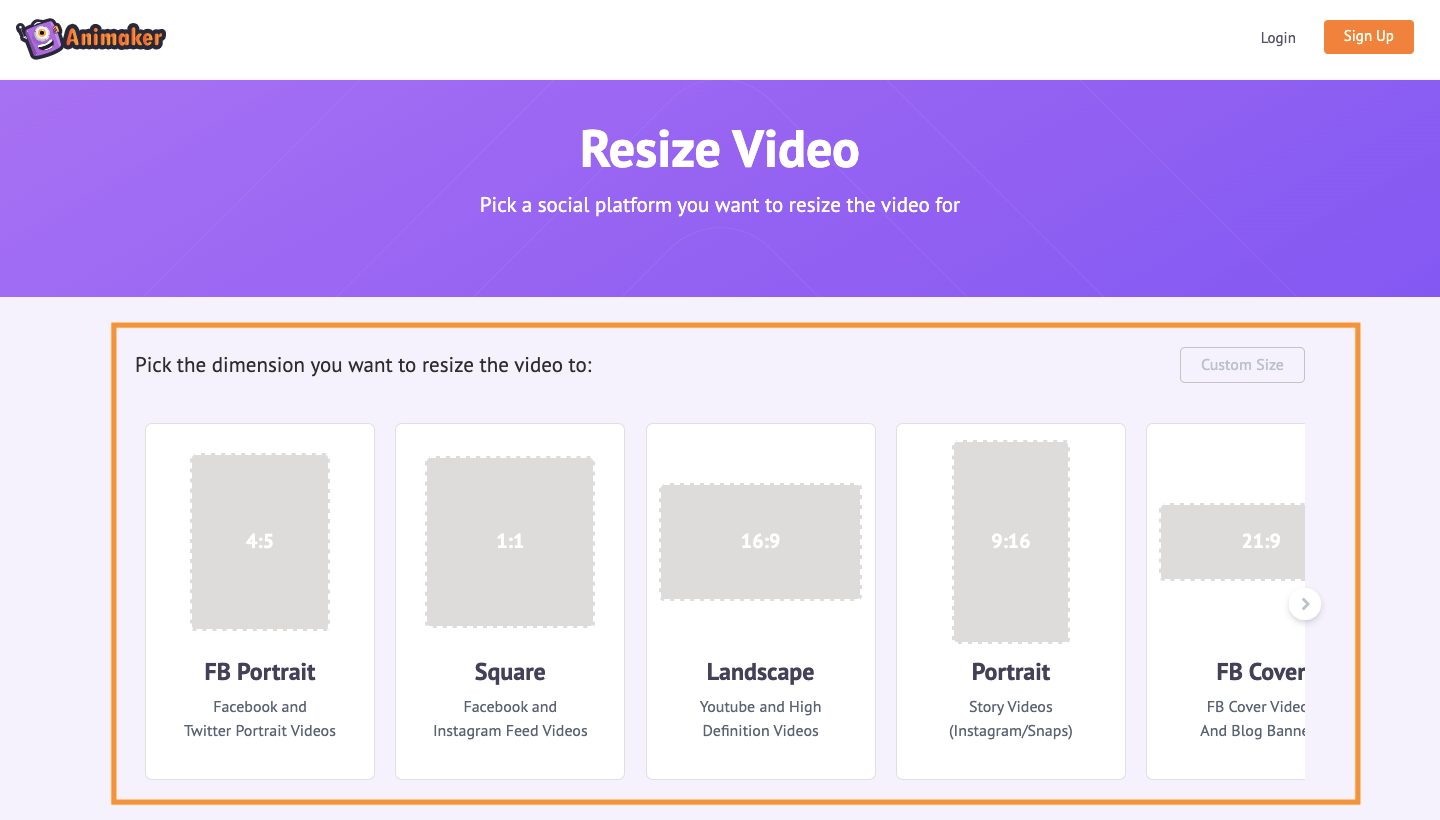Viewport: 1440px width, 820px height.
Task: Pick the 16:9 ratio preview
Action: click(760, 541)
